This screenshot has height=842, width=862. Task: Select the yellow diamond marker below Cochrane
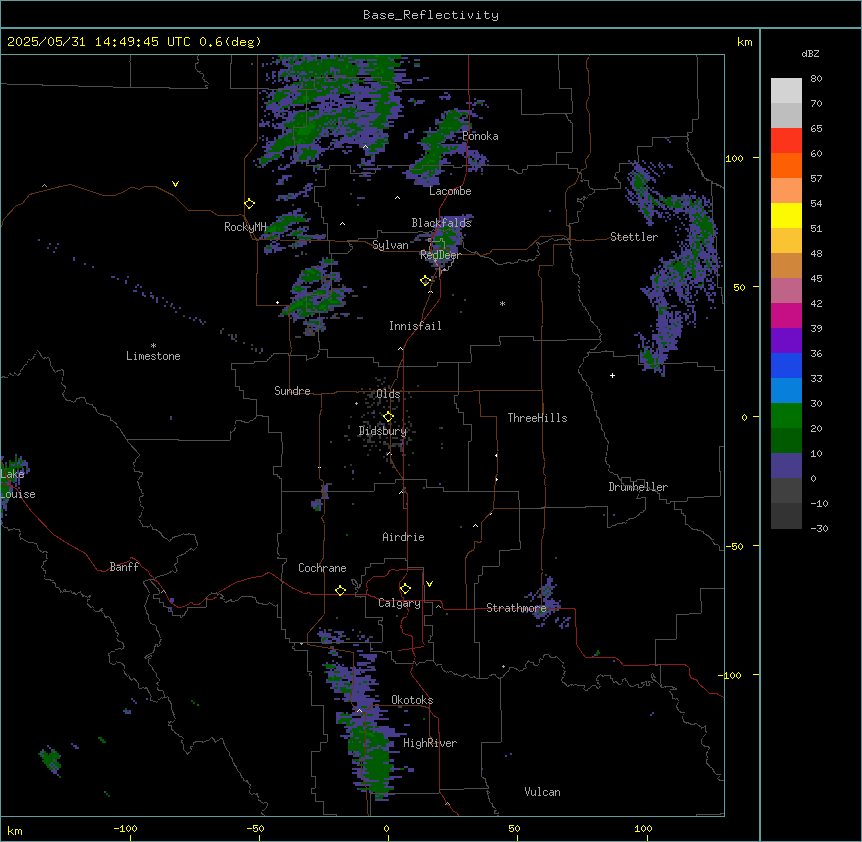pos(340,590)
